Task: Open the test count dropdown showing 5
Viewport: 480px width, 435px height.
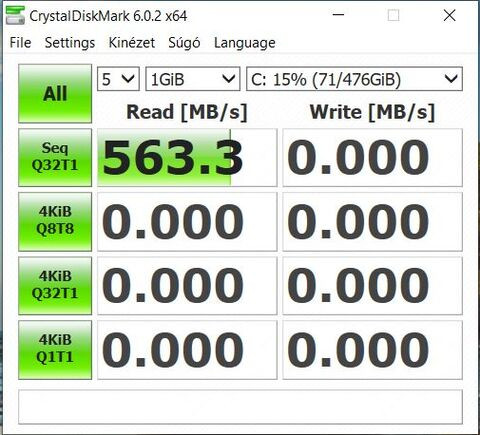Action: [118, 79]
